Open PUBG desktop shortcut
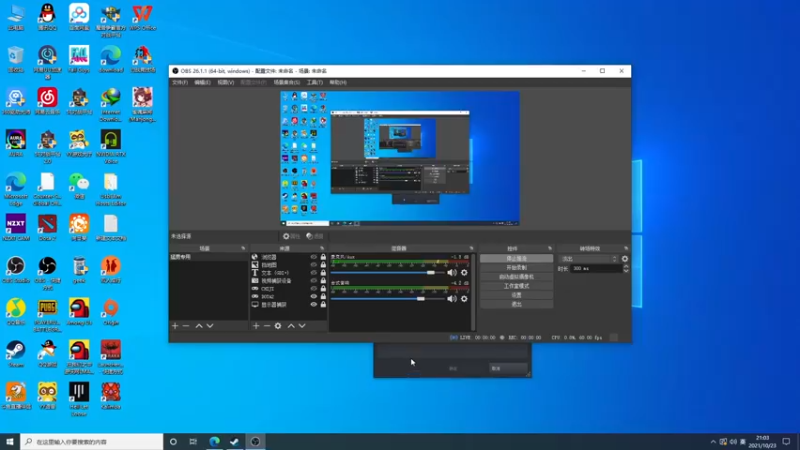The image size is (800, 450). (x=47, y=316)
